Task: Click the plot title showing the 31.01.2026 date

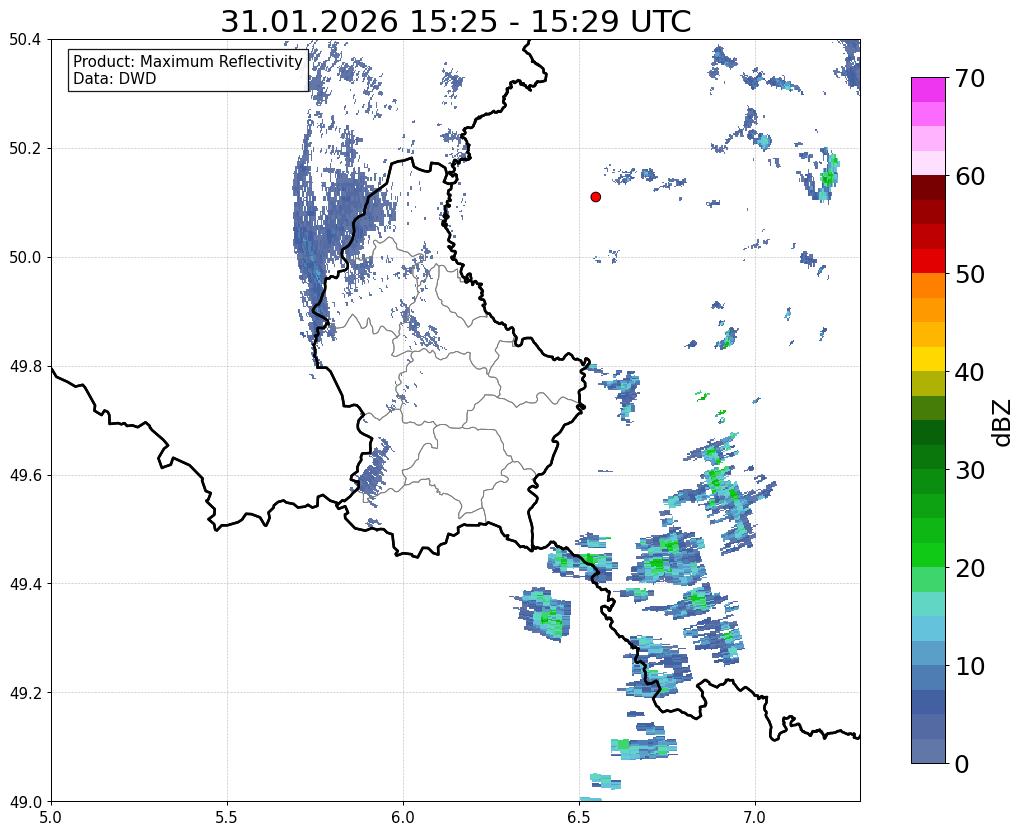Action: pos(455,22)
